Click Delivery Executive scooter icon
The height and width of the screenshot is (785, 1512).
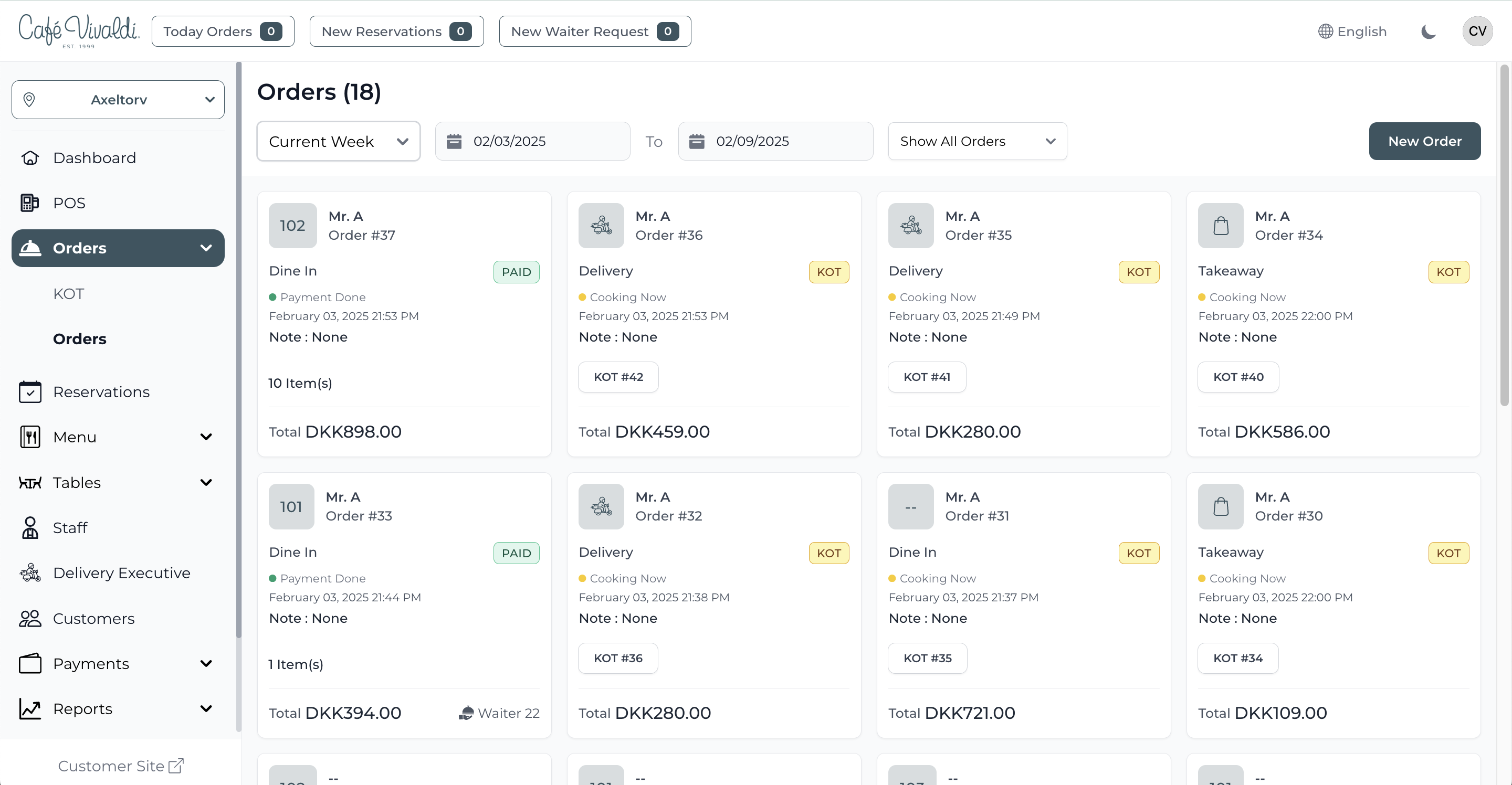pyautogui.click(x=30, y=573)
